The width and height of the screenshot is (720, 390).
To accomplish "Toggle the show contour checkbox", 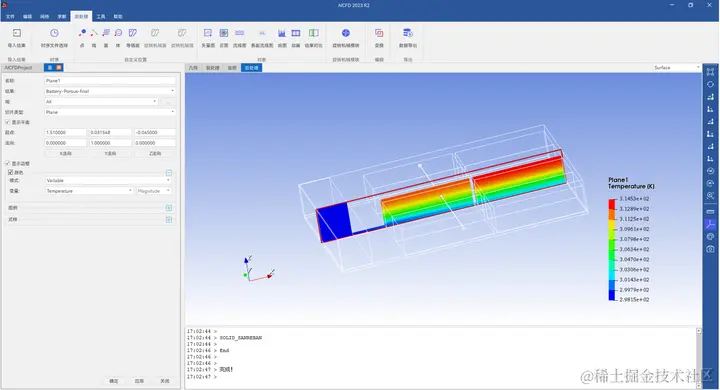I will pyautogui.click(x=7, y=163).
